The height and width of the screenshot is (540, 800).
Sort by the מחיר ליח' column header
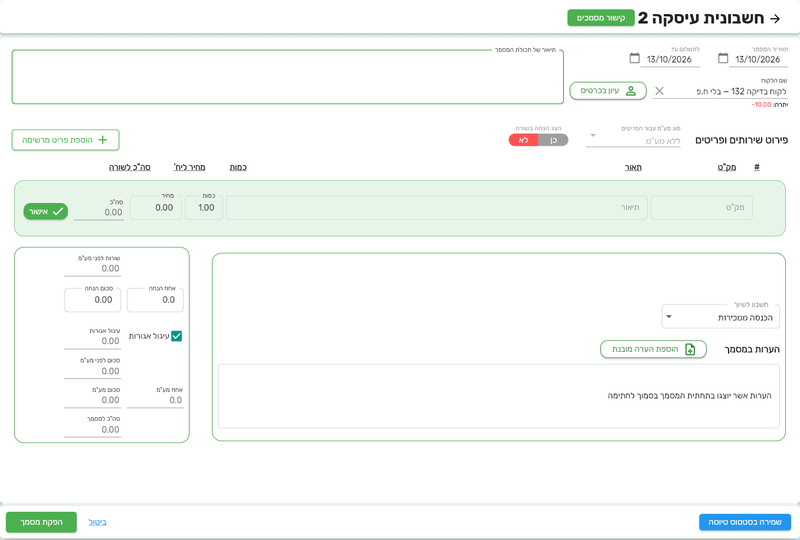pyautogui.click(x=190, y=167)
